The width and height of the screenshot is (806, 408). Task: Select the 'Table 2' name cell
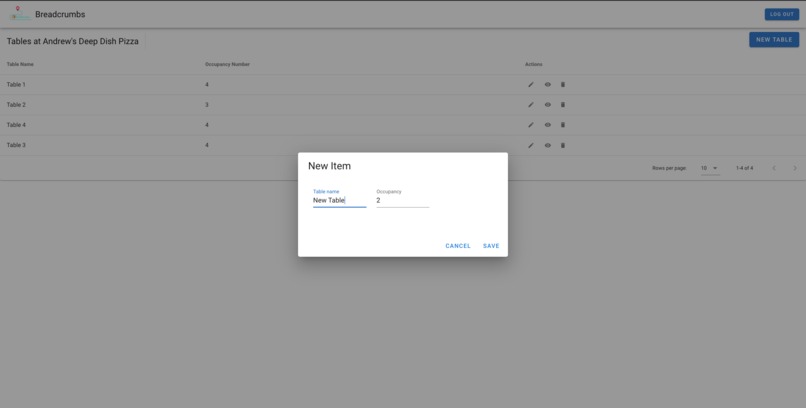tap(16, 104)
